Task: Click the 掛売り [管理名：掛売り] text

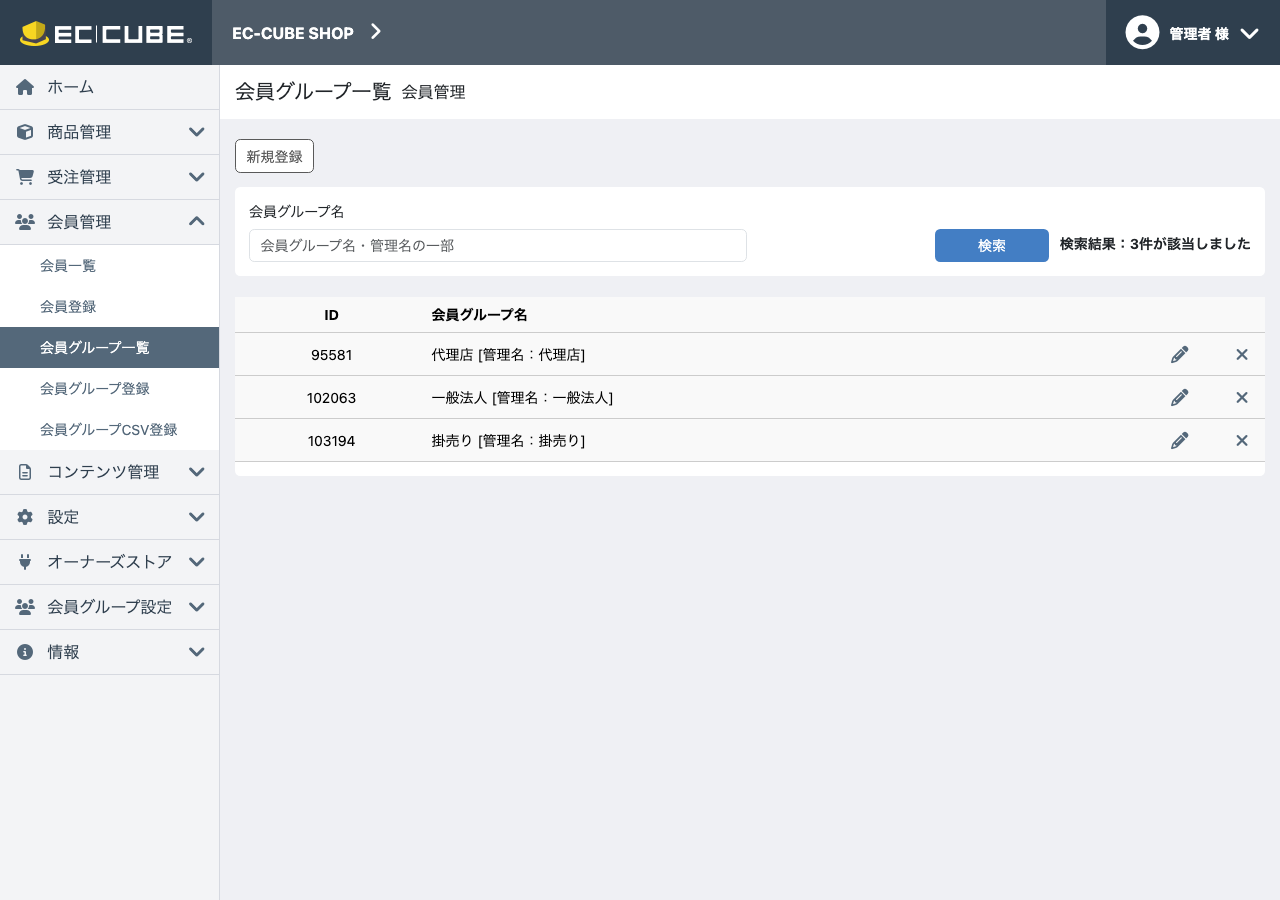Action: [508, 440]
